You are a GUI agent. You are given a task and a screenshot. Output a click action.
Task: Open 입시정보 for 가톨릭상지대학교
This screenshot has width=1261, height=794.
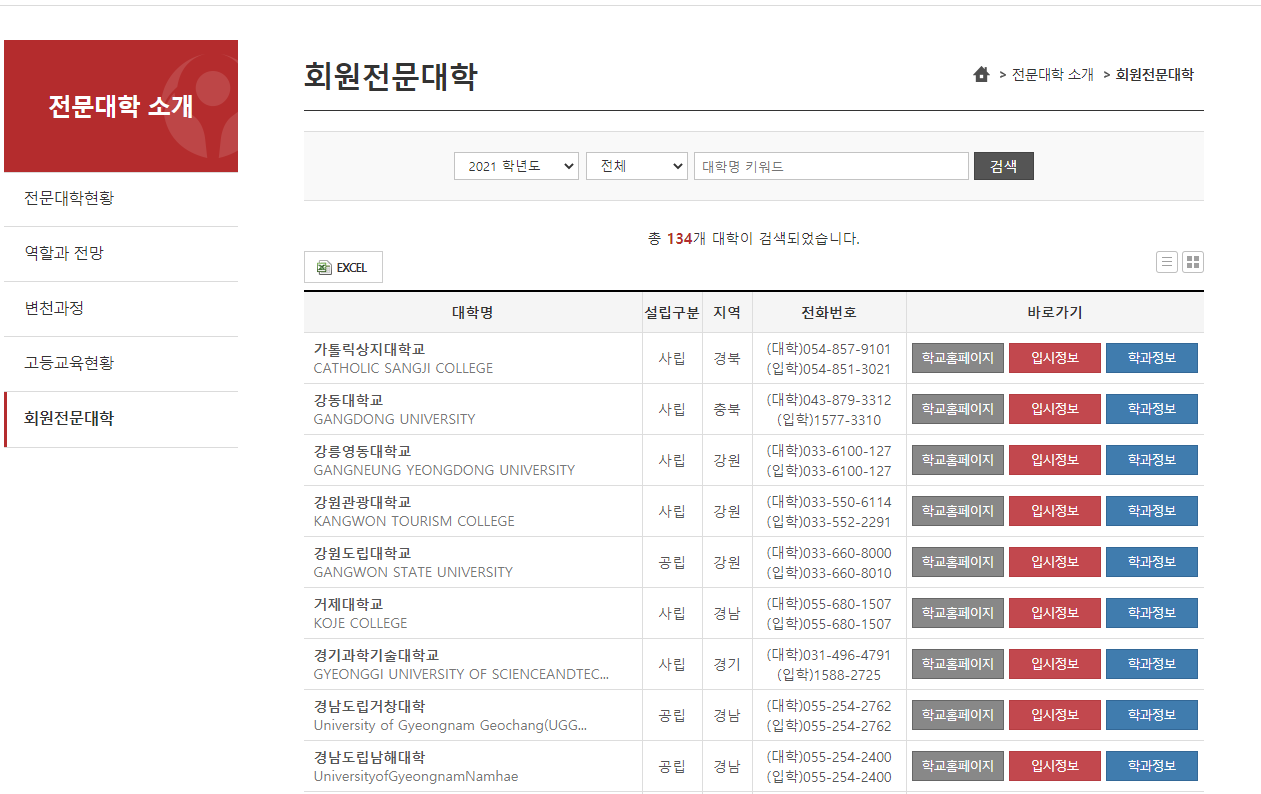pyautogui.click(x=1054, y=358)
